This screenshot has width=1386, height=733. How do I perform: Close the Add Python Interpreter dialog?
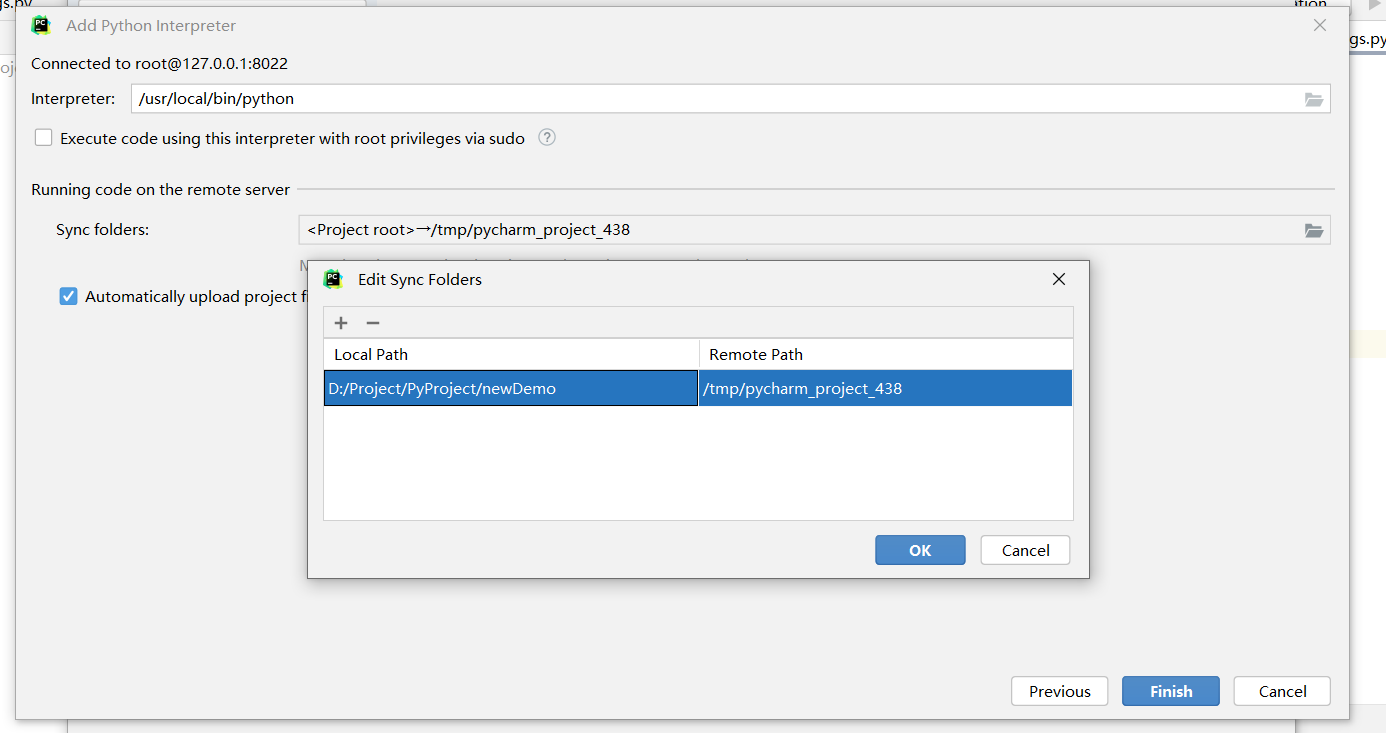pyautogui.click(x=1320, y=26)
